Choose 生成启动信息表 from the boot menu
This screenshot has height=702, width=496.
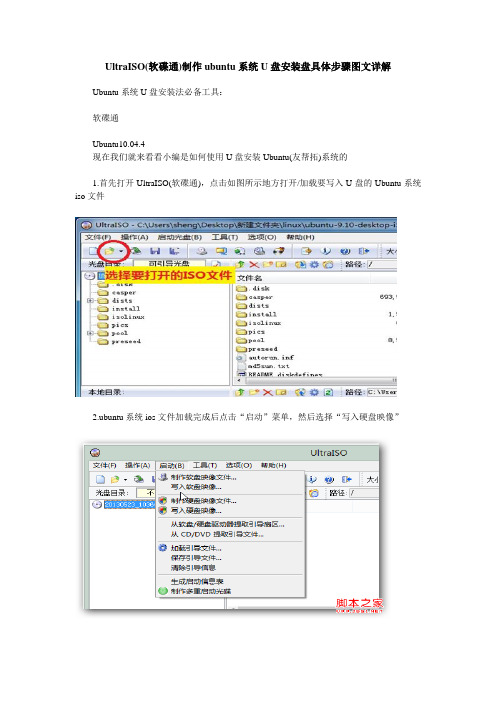(231, 582)
